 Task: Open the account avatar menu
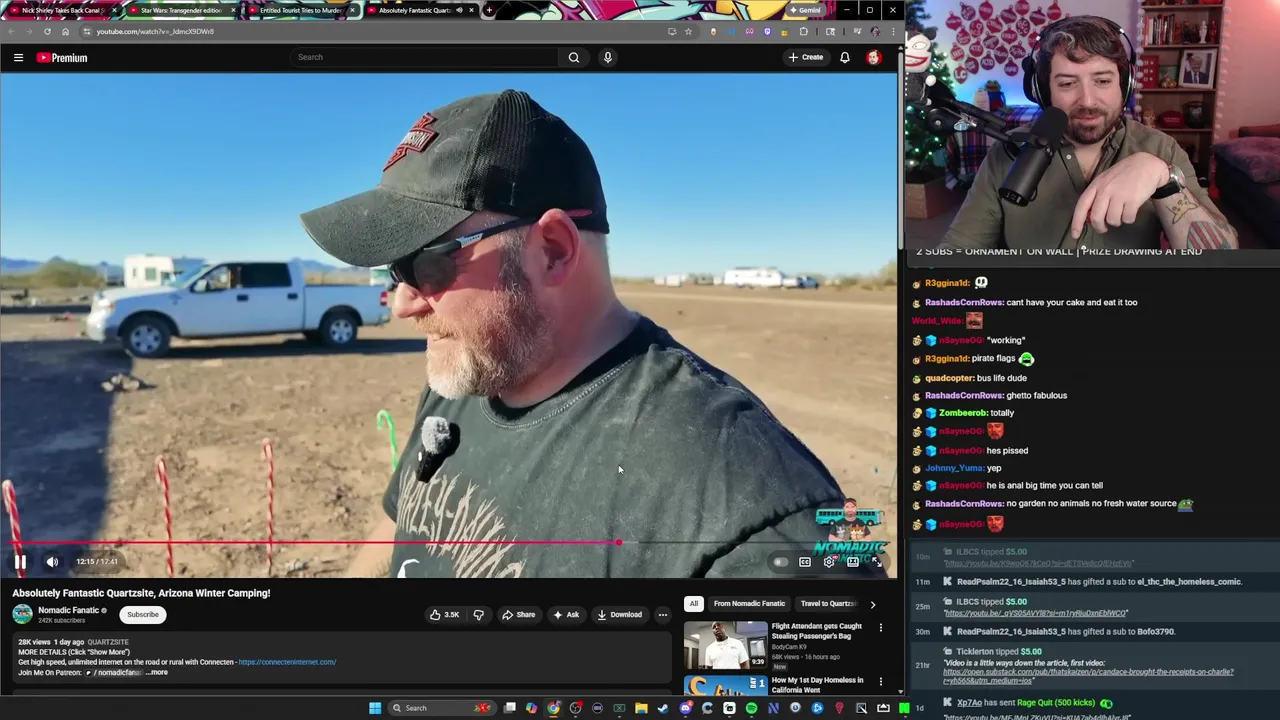[874, 57]
